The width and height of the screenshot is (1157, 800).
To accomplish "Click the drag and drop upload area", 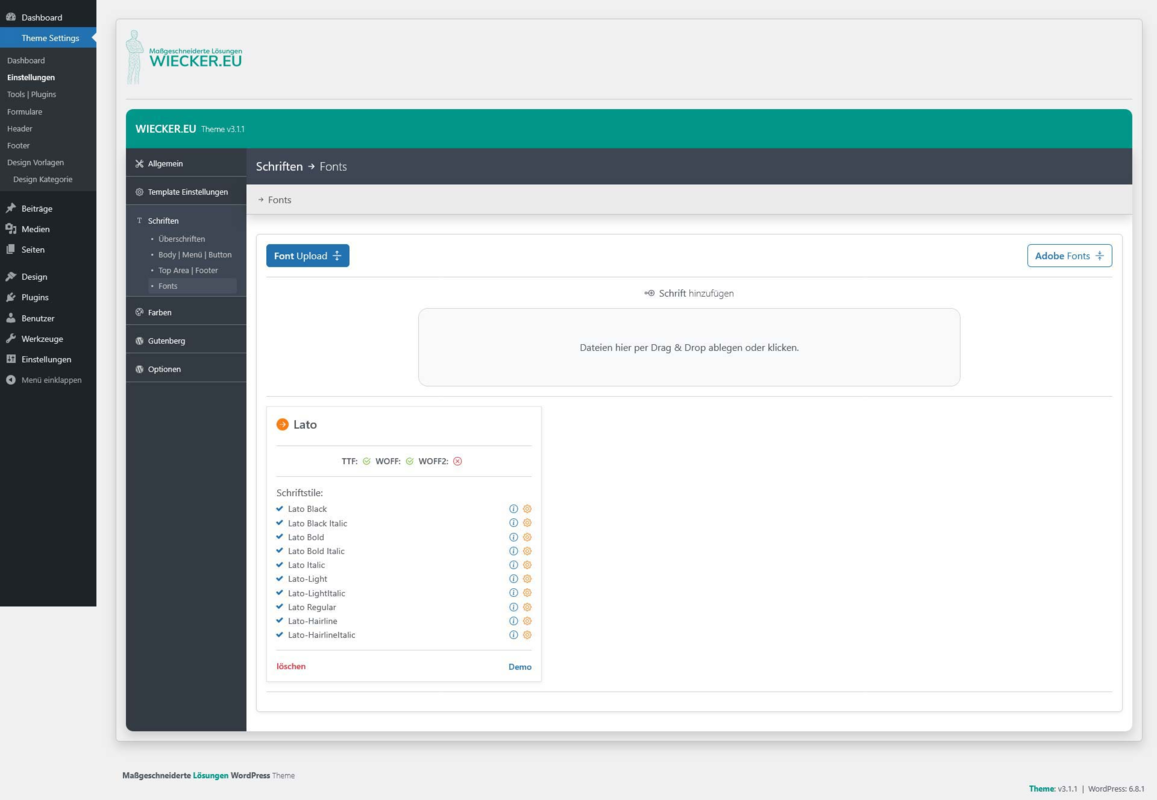I will 689,348.
